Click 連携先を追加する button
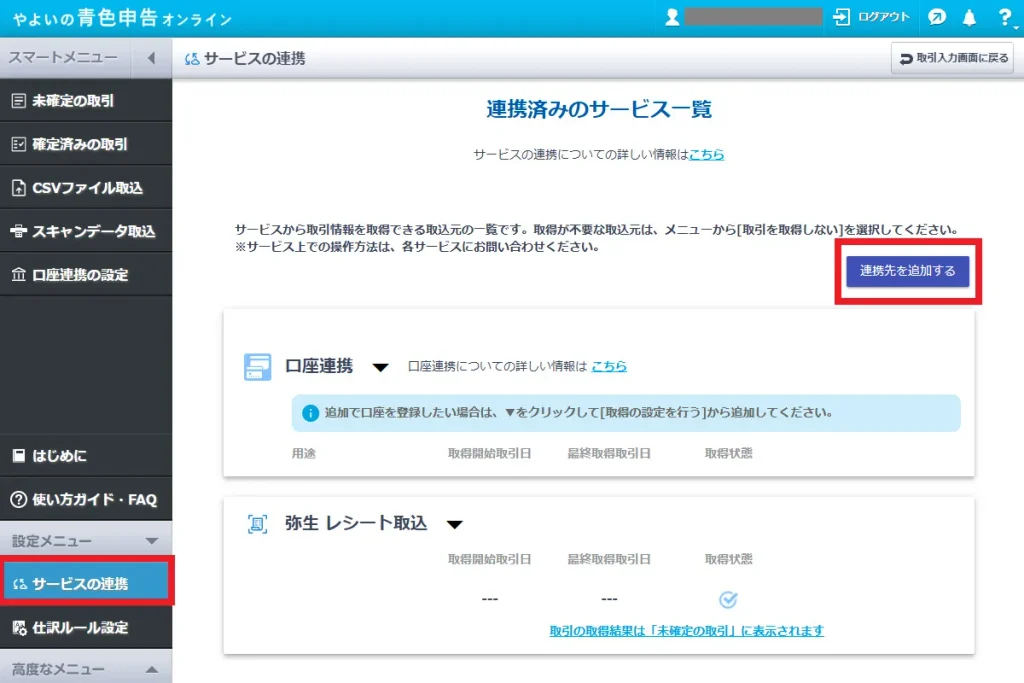1024x683 pixels. 908,270
